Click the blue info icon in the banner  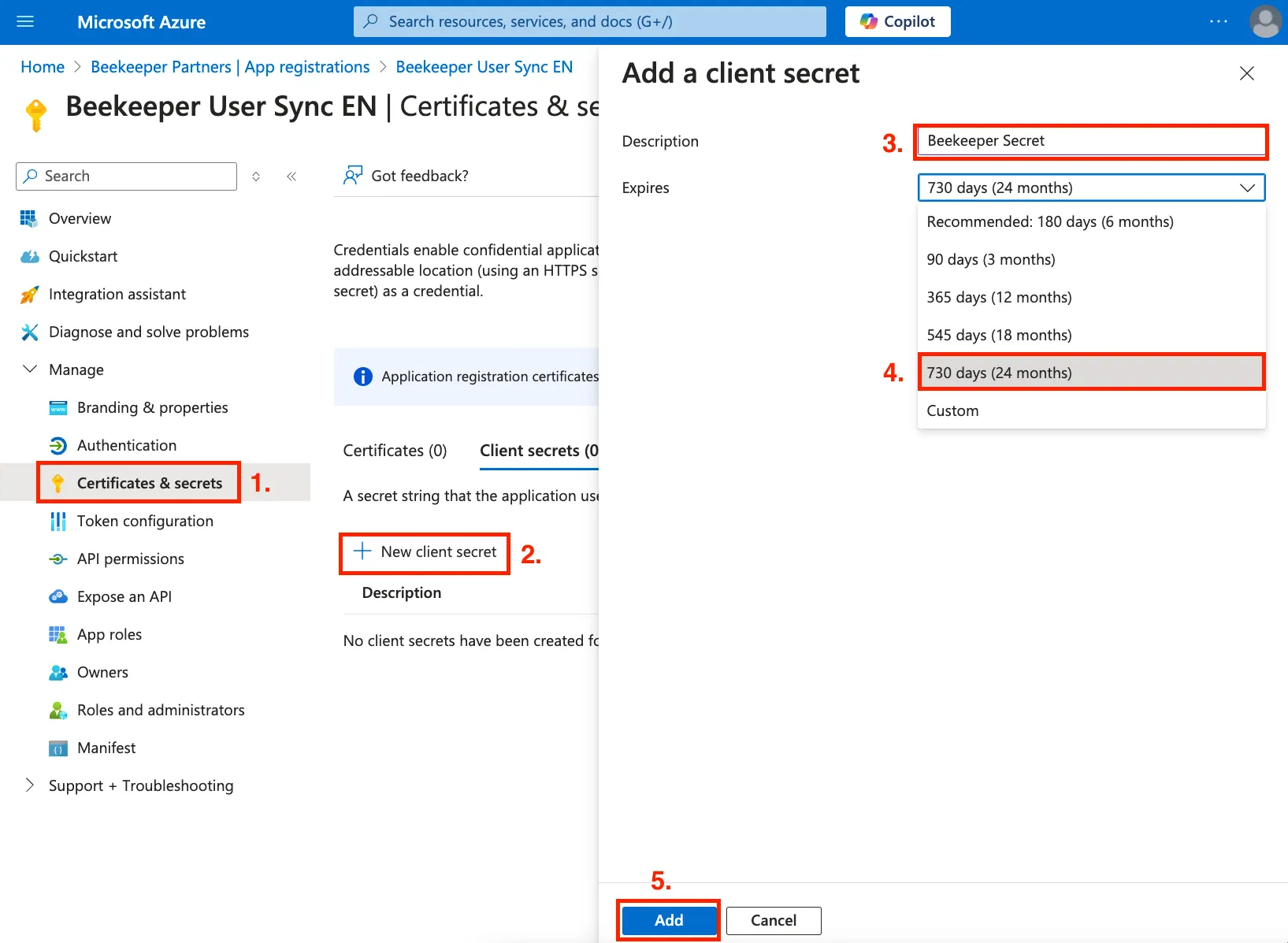tap(363, 377)
